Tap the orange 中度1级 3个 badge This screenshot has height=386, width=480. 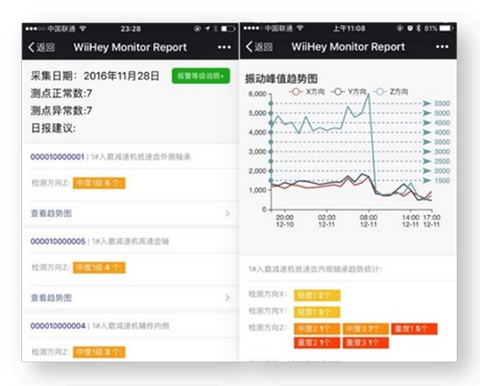pyautogui.click(x=99, y=352)
